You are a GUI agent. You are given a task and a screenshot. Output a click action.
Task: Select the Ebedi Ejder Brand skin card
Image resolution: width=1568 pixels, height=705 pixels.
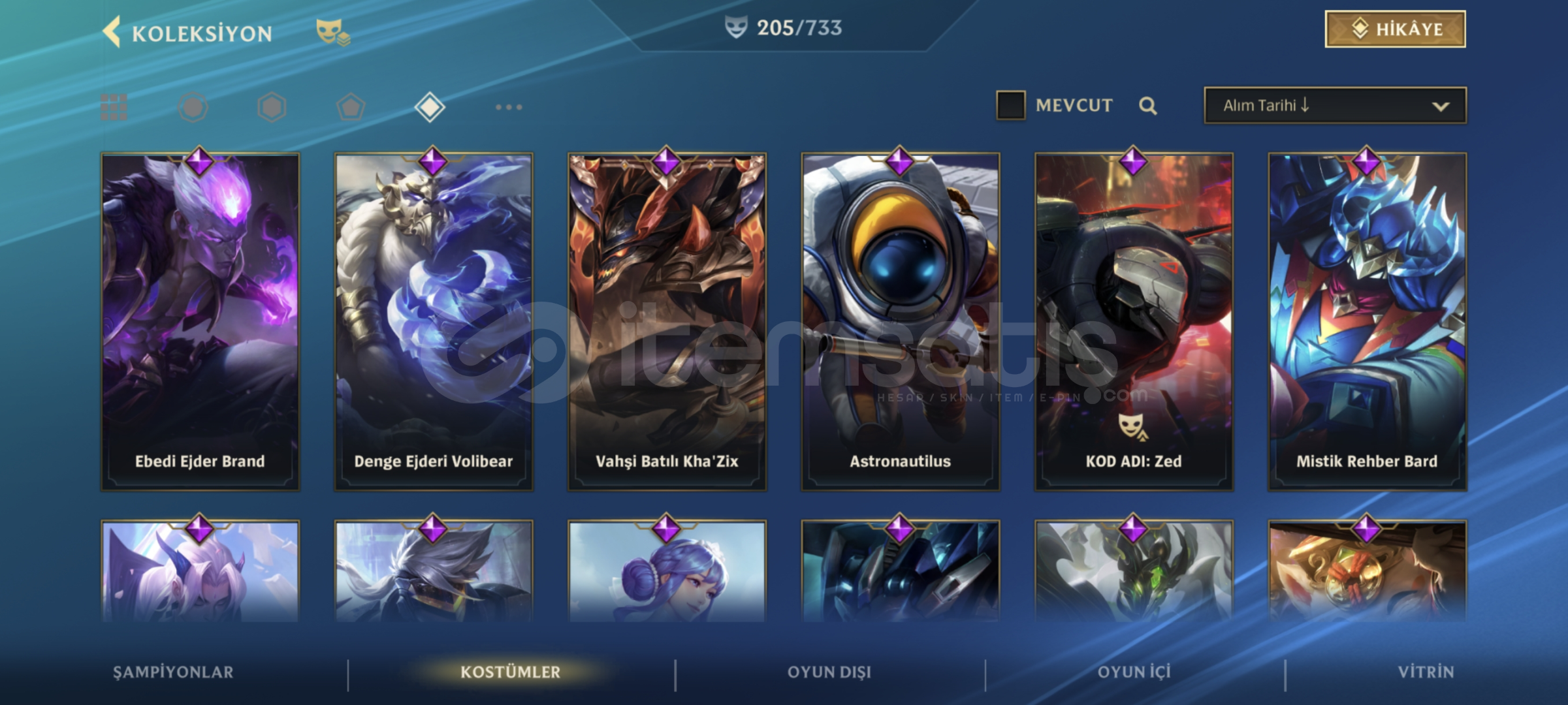click(200, 321)
